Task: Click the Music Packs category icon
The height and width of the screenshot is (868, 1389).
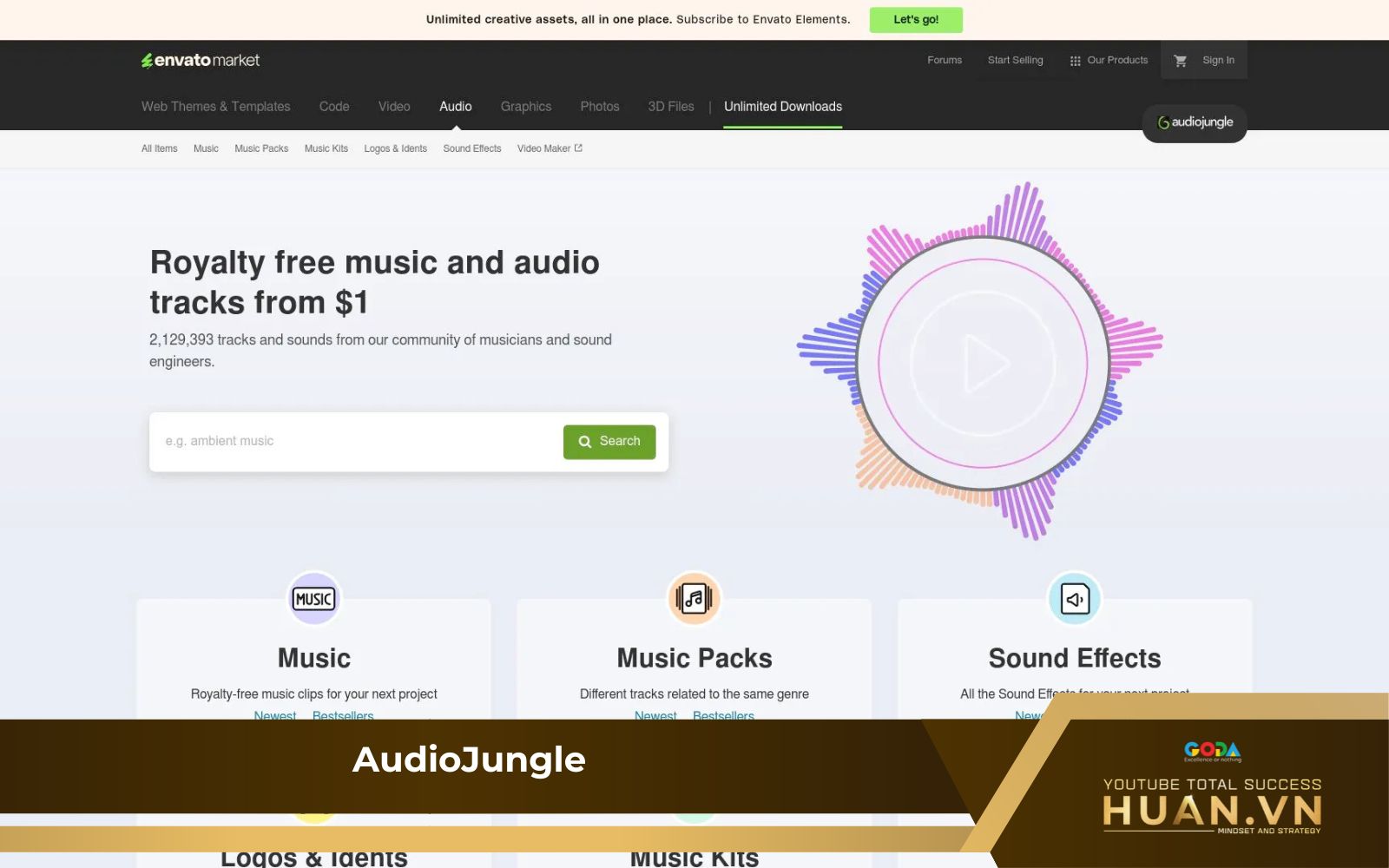Action: click(694, 599)
